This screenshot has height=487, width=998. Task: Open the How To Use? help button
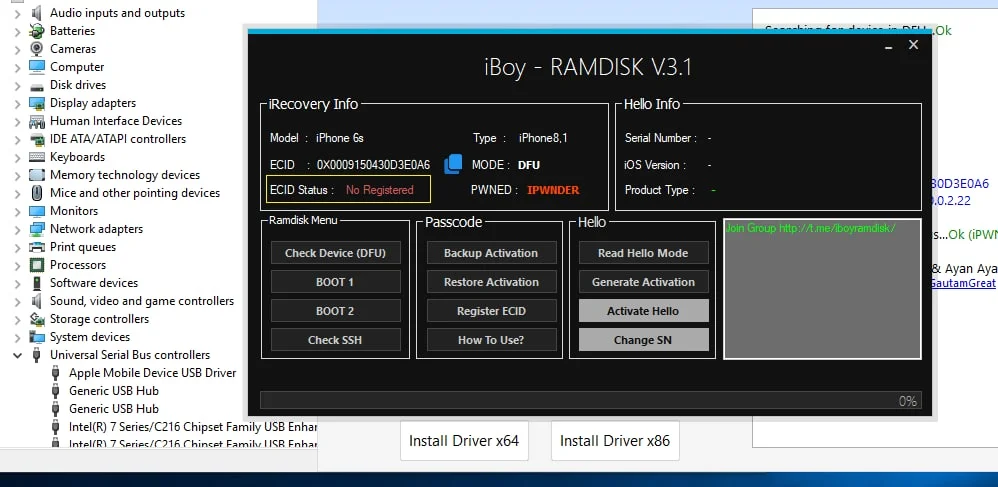(491, 340)
